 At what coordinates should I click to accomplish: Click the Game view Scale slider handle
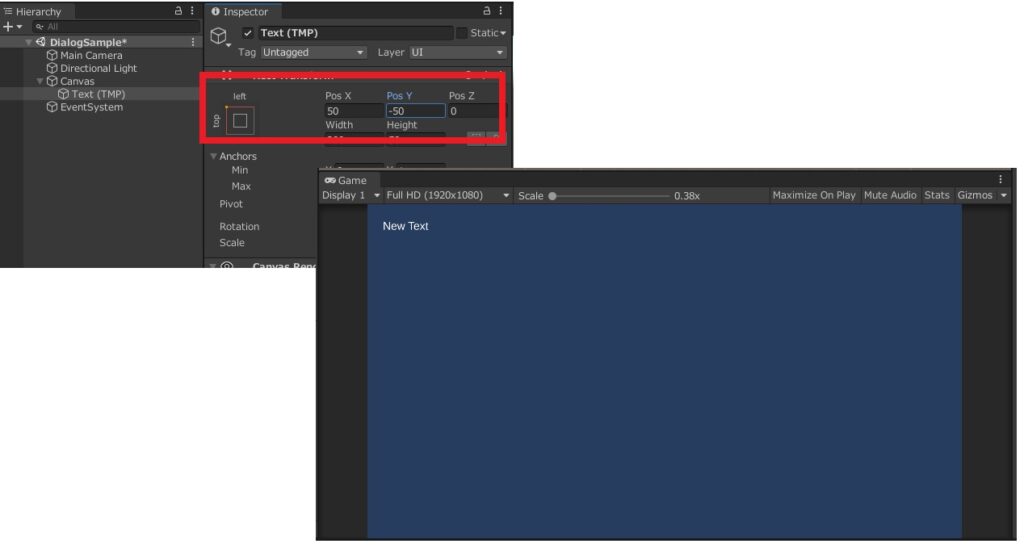[552, 196]
